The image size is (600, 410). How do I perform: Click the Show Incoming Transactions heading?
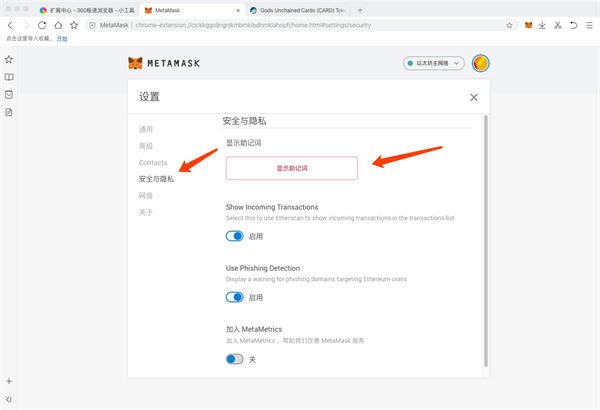[x=272, y=207]
